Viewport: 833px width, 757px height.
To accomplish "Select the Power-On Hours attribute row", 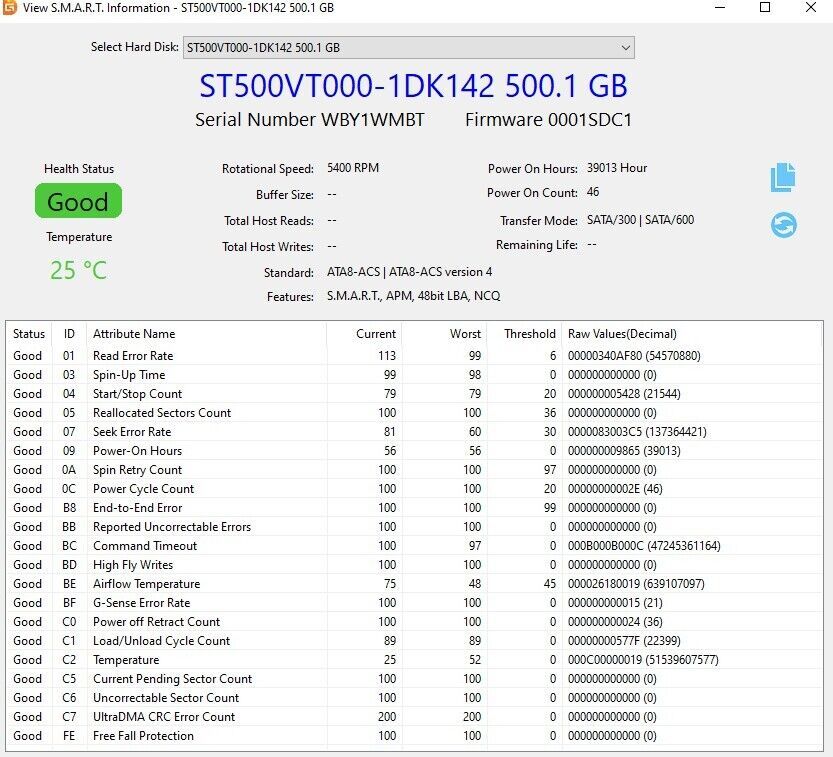I will tap(414, 450).
